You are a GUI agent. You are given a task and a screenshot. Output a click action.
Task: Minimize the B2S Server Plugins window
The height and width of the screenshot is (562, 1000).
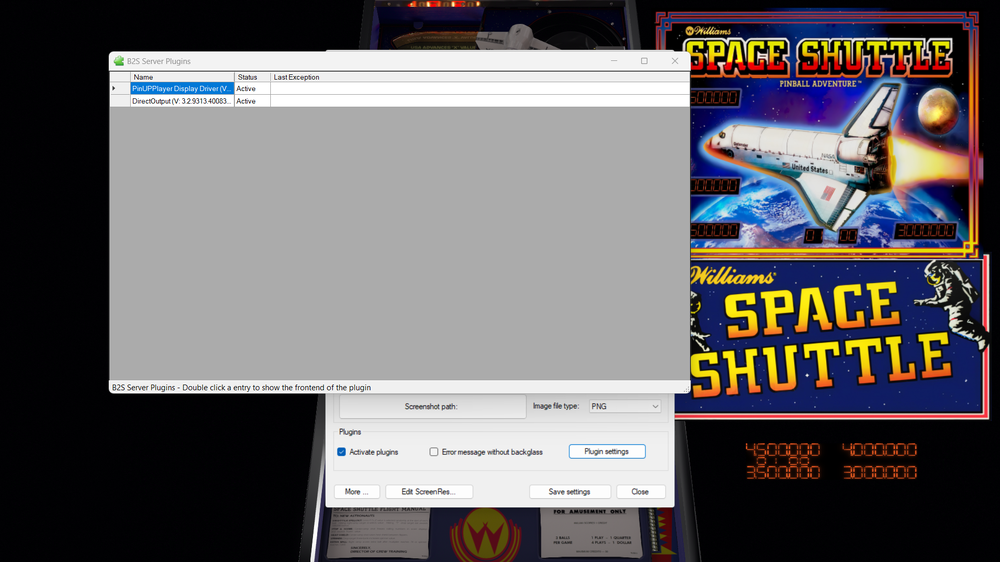coord(614,61)
